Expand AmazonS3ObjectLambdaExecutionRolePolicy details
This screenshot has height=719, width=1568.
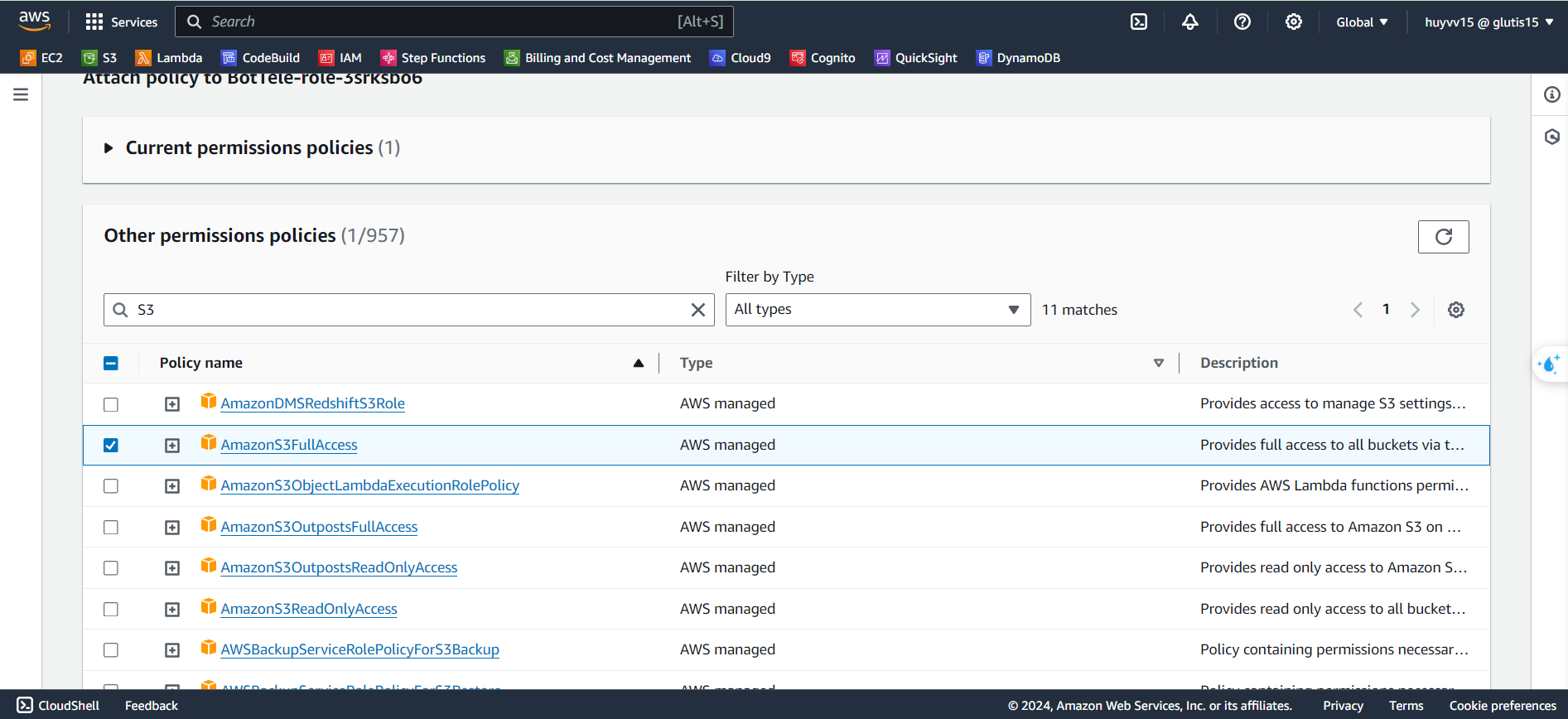(171, 486)
